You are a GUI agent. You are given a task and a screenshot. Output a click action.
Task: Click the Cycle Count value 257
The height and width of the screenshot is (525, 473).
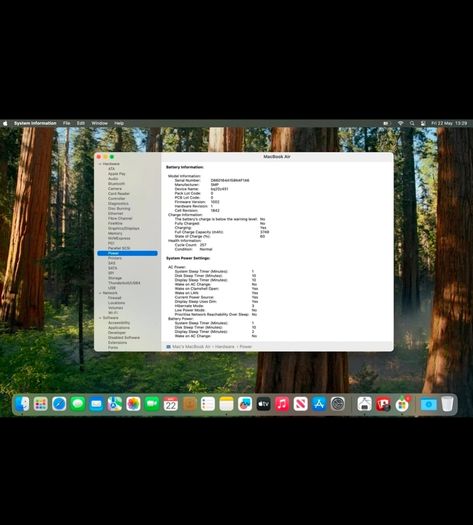point(203,245)
